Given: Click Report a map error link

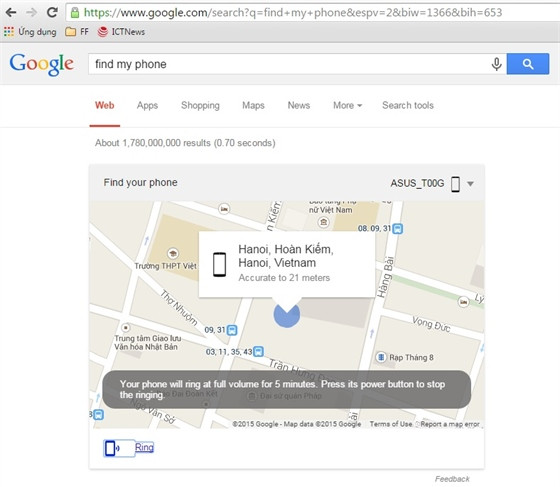Looking at the screenshot, I should (450, 424).
